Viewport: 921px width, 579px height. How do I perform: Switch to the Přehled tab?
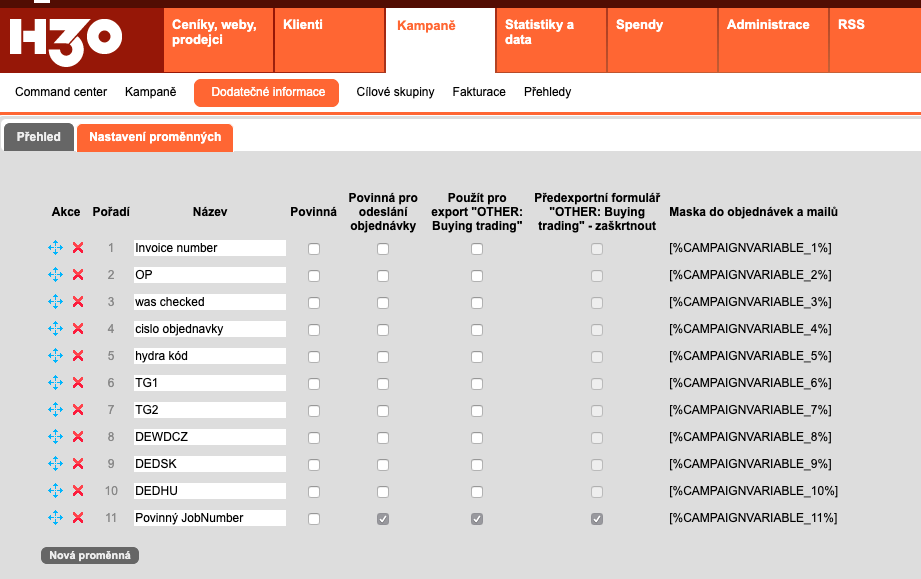point(38,138)
